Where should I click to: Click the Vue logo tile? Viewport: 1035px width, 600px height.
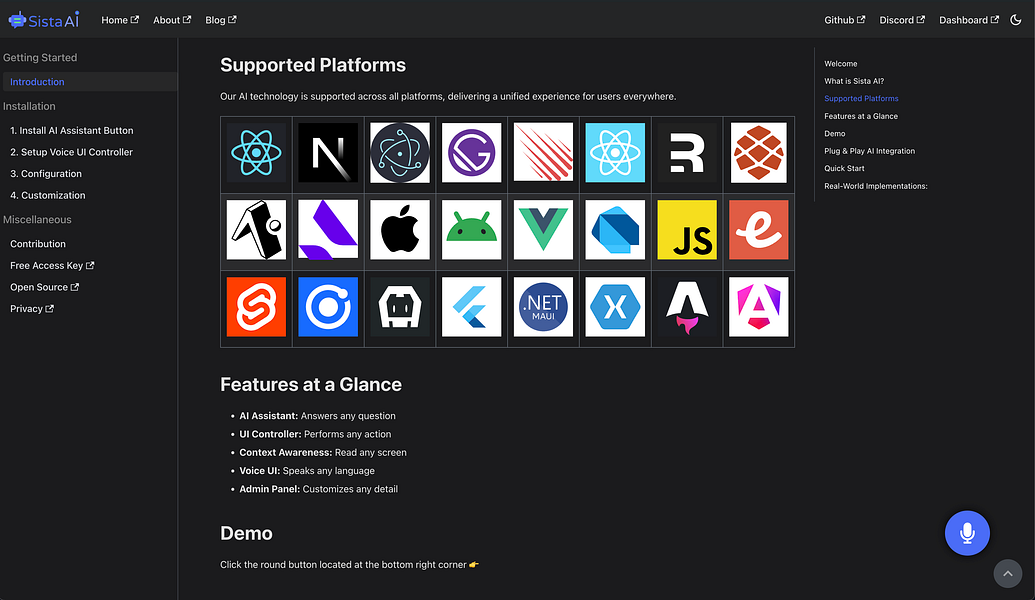click(x=543, y=230)
